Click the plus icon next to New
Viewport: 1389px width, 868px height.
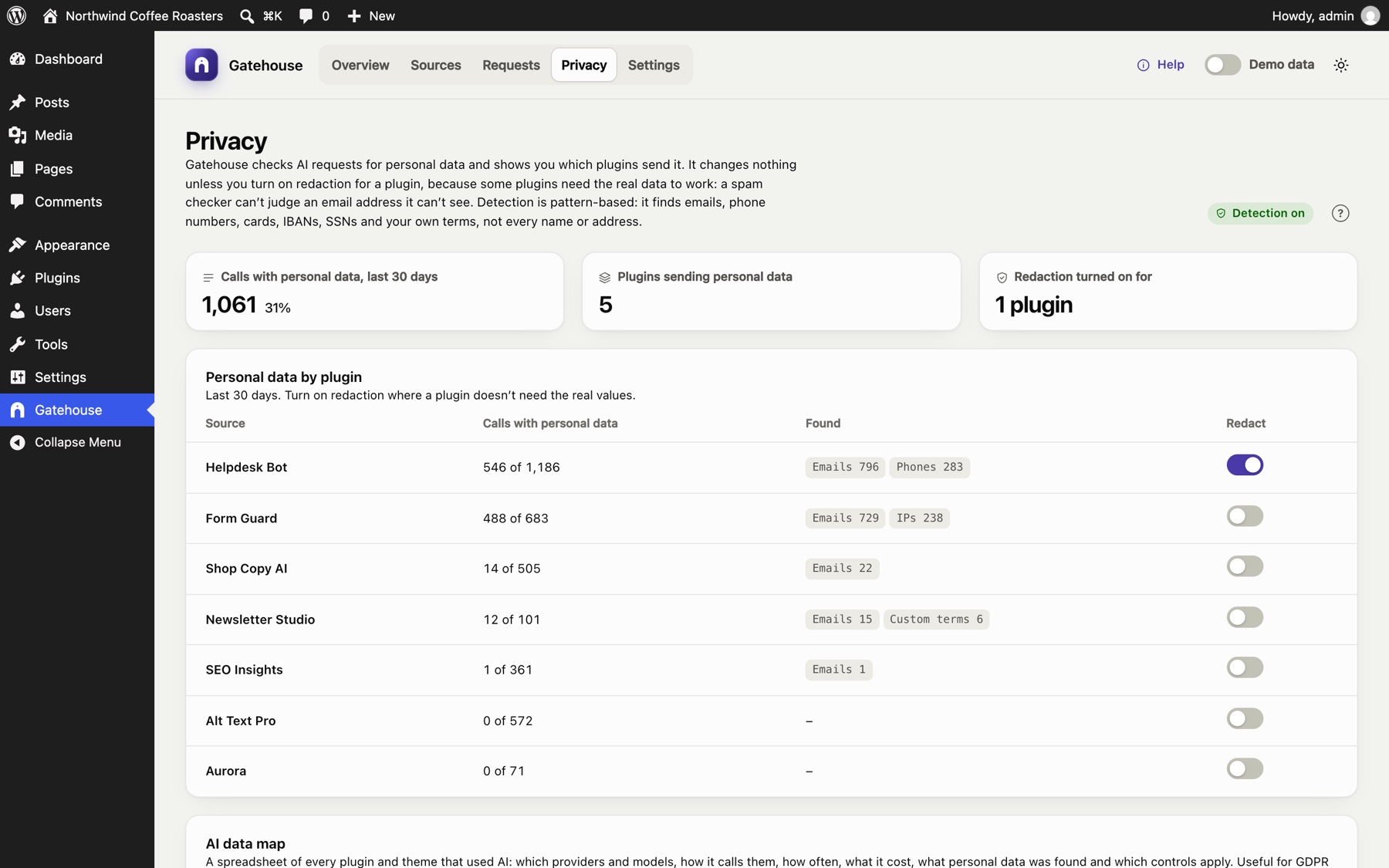353,15
